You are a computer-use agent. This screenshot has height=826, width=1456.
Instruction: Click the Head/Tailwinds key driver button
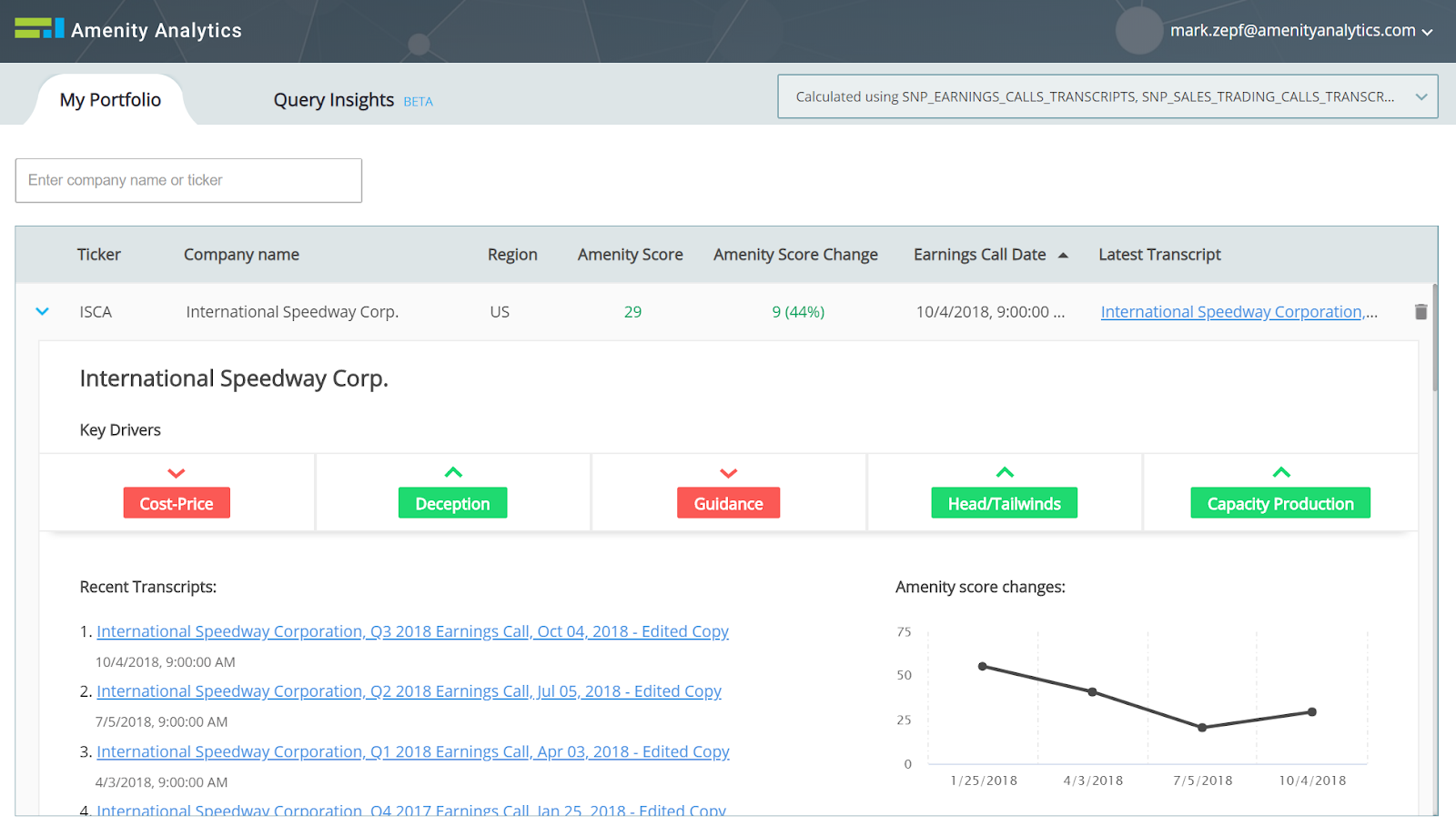tap(1005, 503)
